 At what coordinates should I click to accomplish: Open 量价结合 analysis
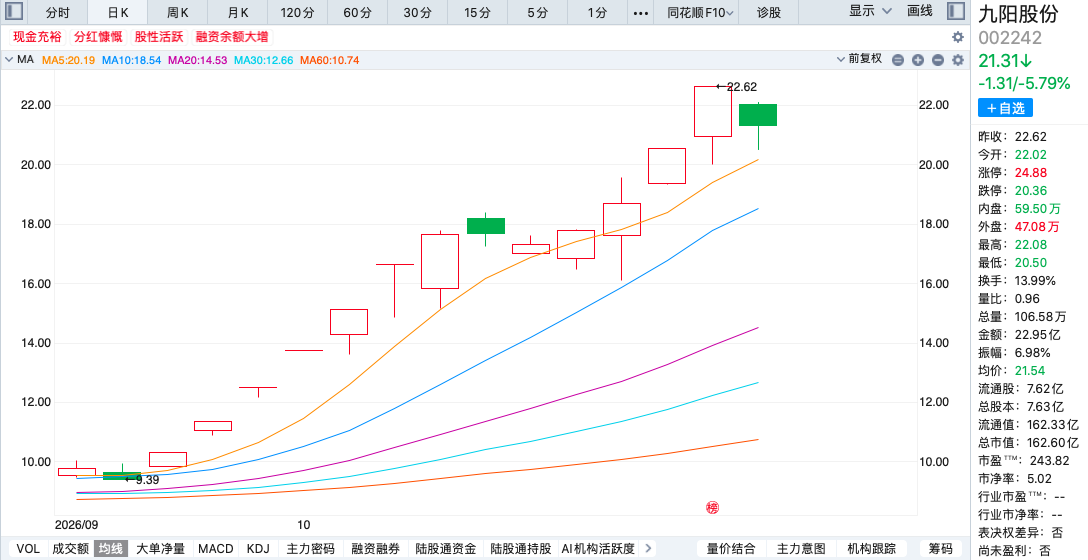click(729, 548)
